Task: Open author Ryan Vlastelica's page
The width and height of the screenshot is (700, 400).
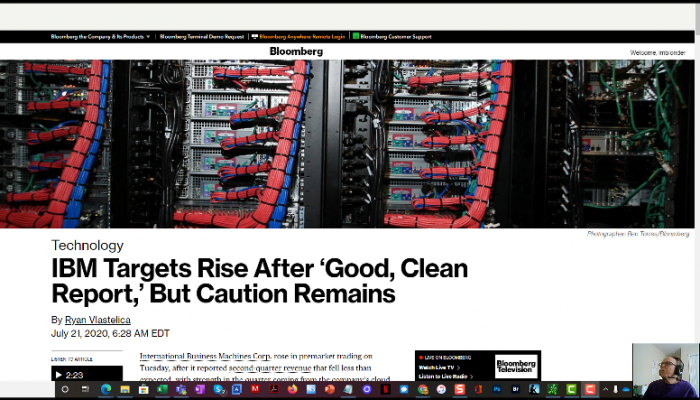Action: tap(98, 320)
